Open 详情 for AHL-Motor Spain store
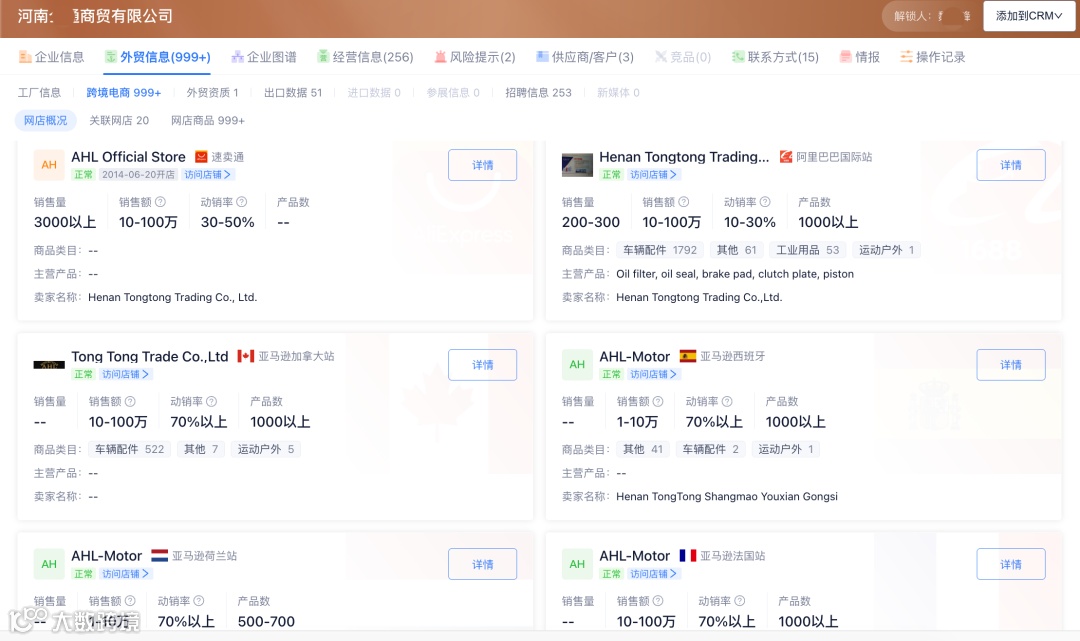The width and height of the screenshot is (1080, 641). [1010, 365]
